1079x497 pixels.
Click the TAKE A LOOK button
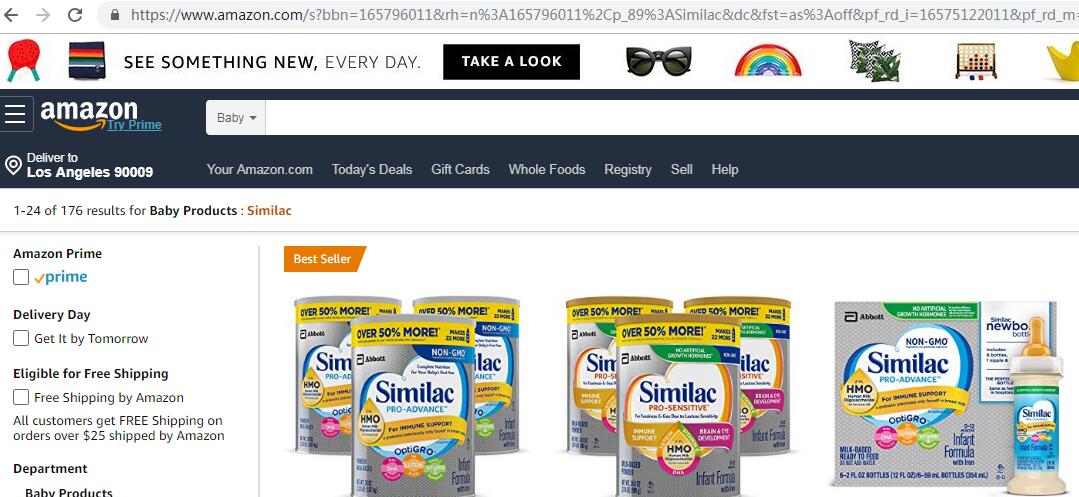pyautogui.click(x=511, y=62)
